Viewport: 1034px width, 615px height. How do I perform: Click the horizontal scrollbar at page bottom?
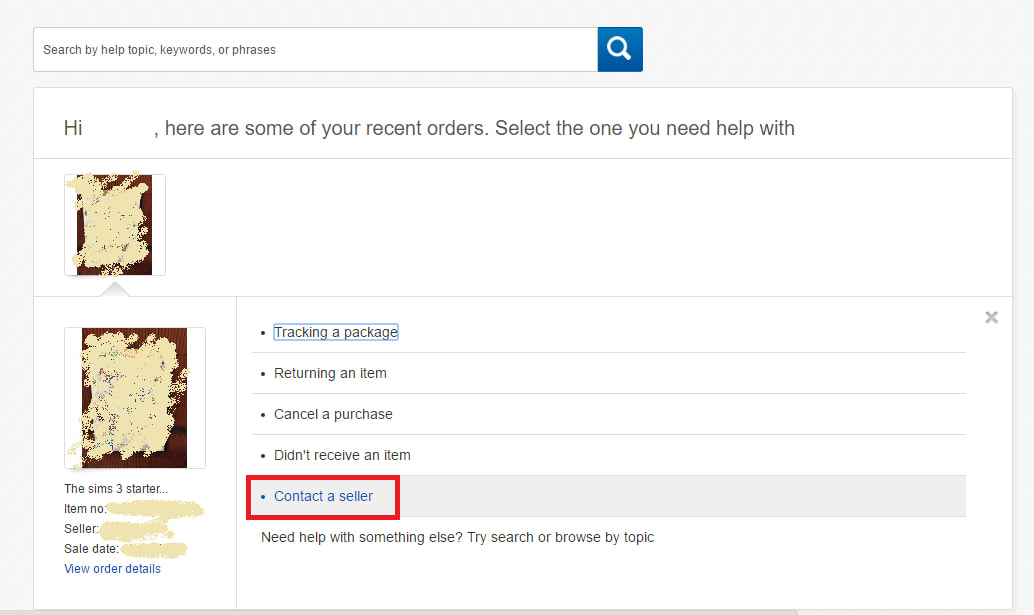(x=400, y=611)
